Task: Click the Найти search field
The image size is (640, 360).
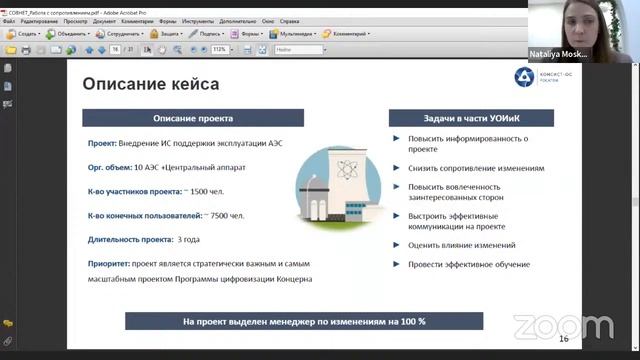Action: [299, 50]
